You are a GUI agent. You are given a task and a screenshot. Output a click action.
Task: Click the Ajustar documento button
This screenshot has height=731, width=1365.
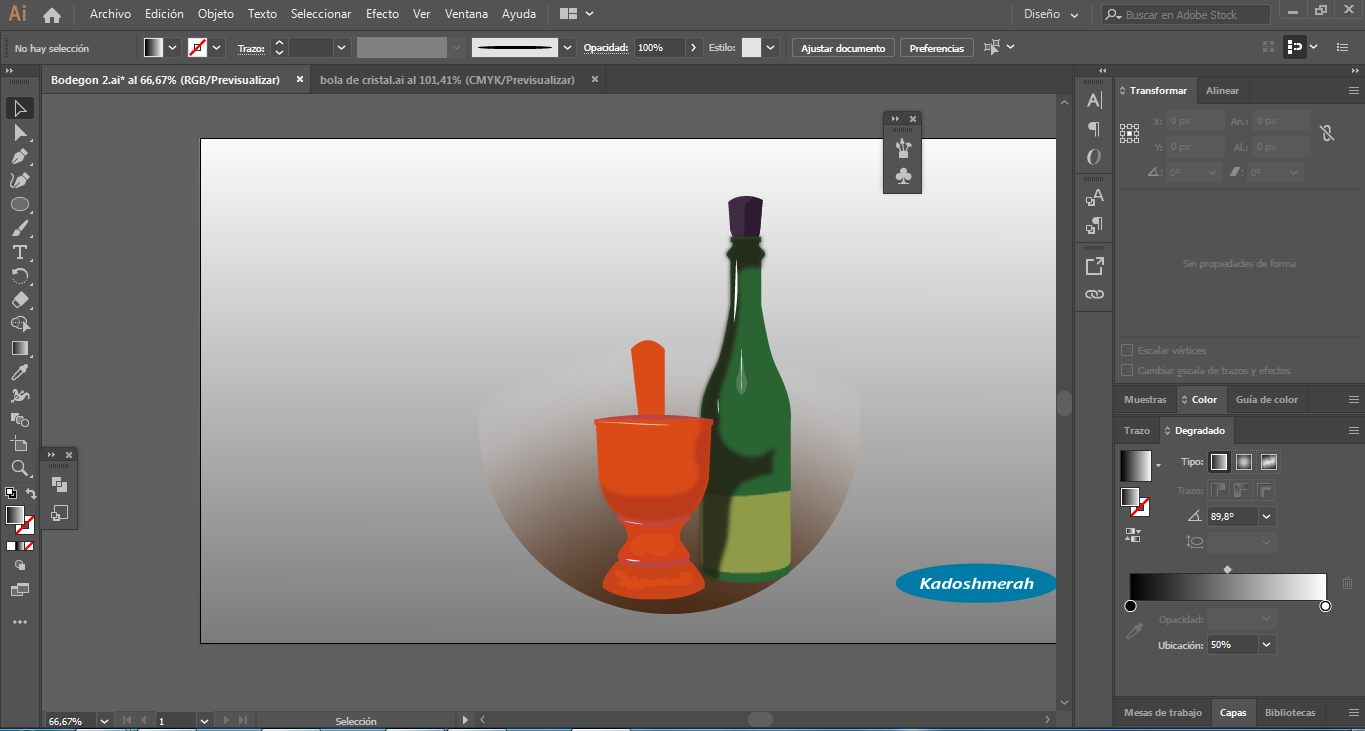[843, 48]
